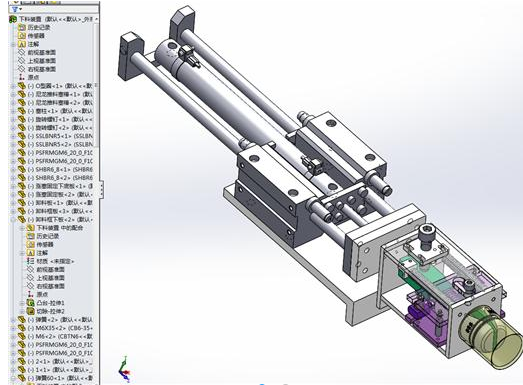Viewport: 523px width, 385px height.
Task: Collapse the 卸料框下板<2> component node
Action: pos(13,220)
